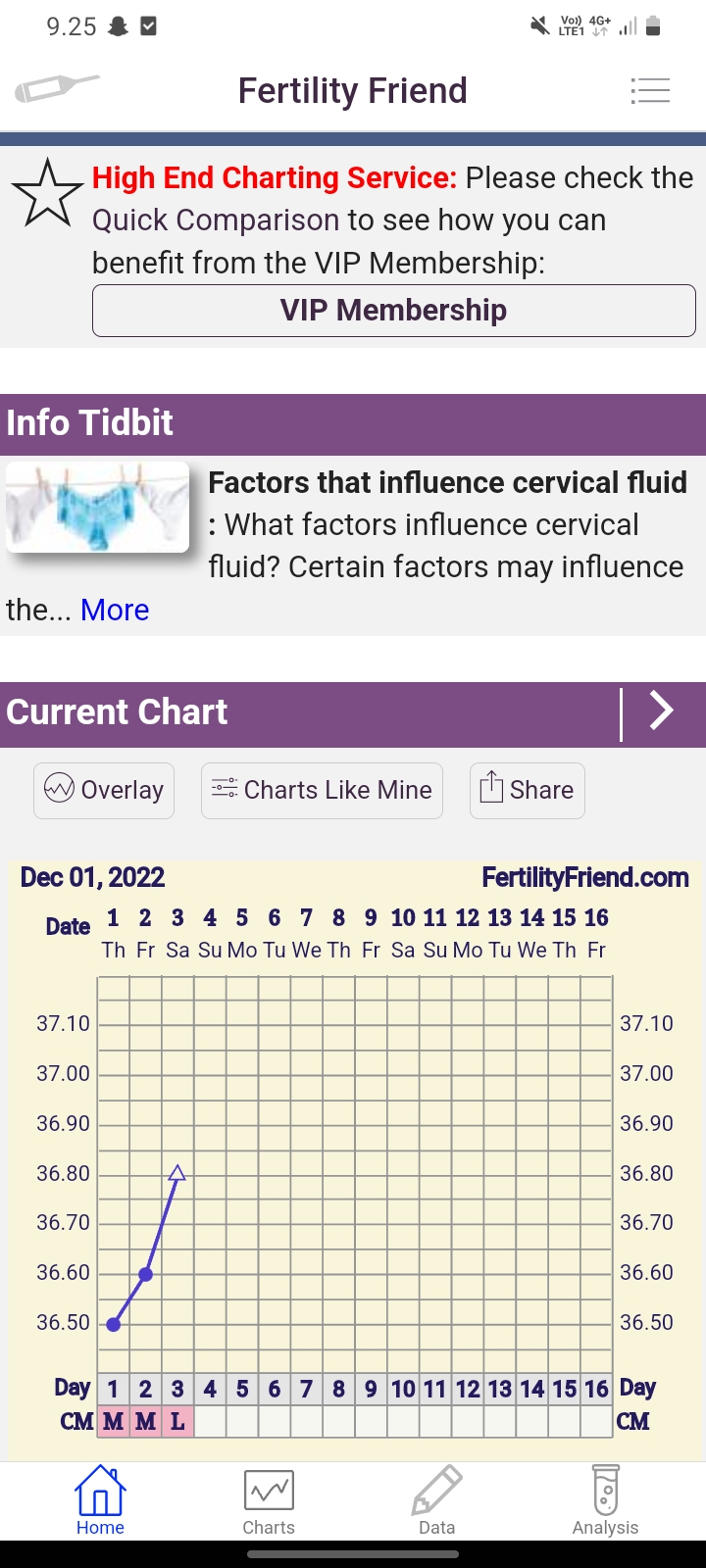Tap the star icon beside VIP notice
706x1568 pixels.
pos(47,194)
